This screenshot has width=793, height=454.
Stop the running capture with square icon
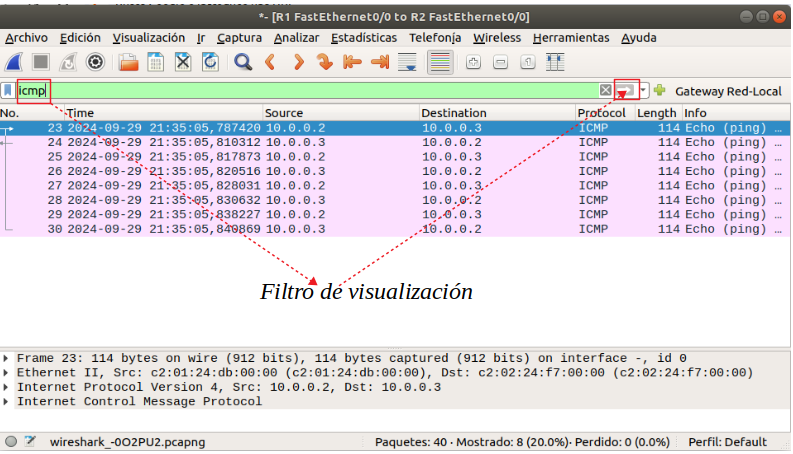coord(41,62)
